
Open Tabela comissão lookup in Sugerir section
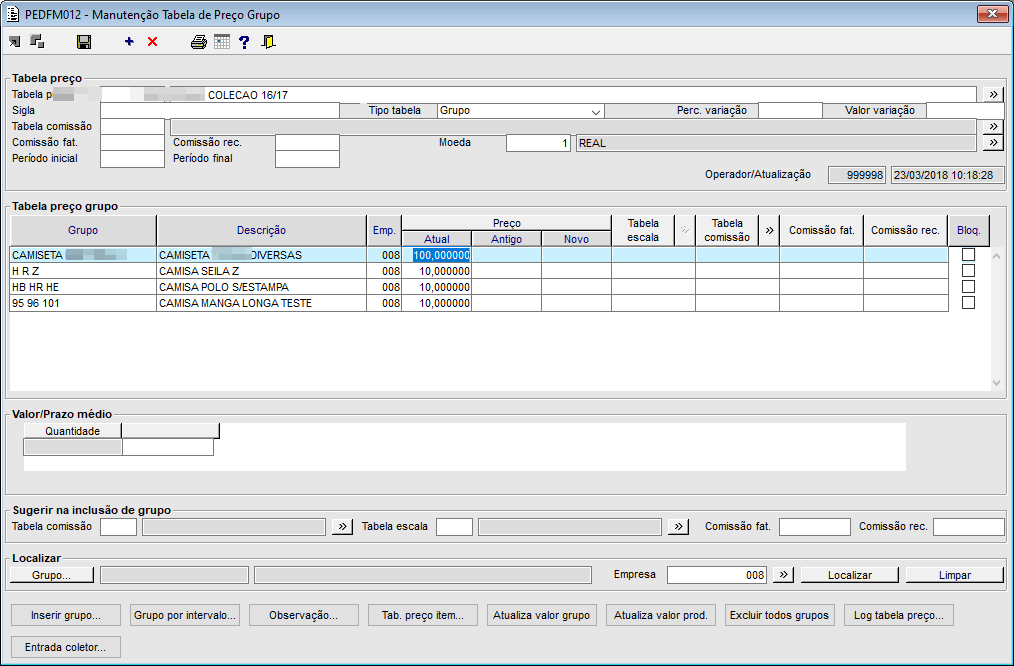pos(342,527)
